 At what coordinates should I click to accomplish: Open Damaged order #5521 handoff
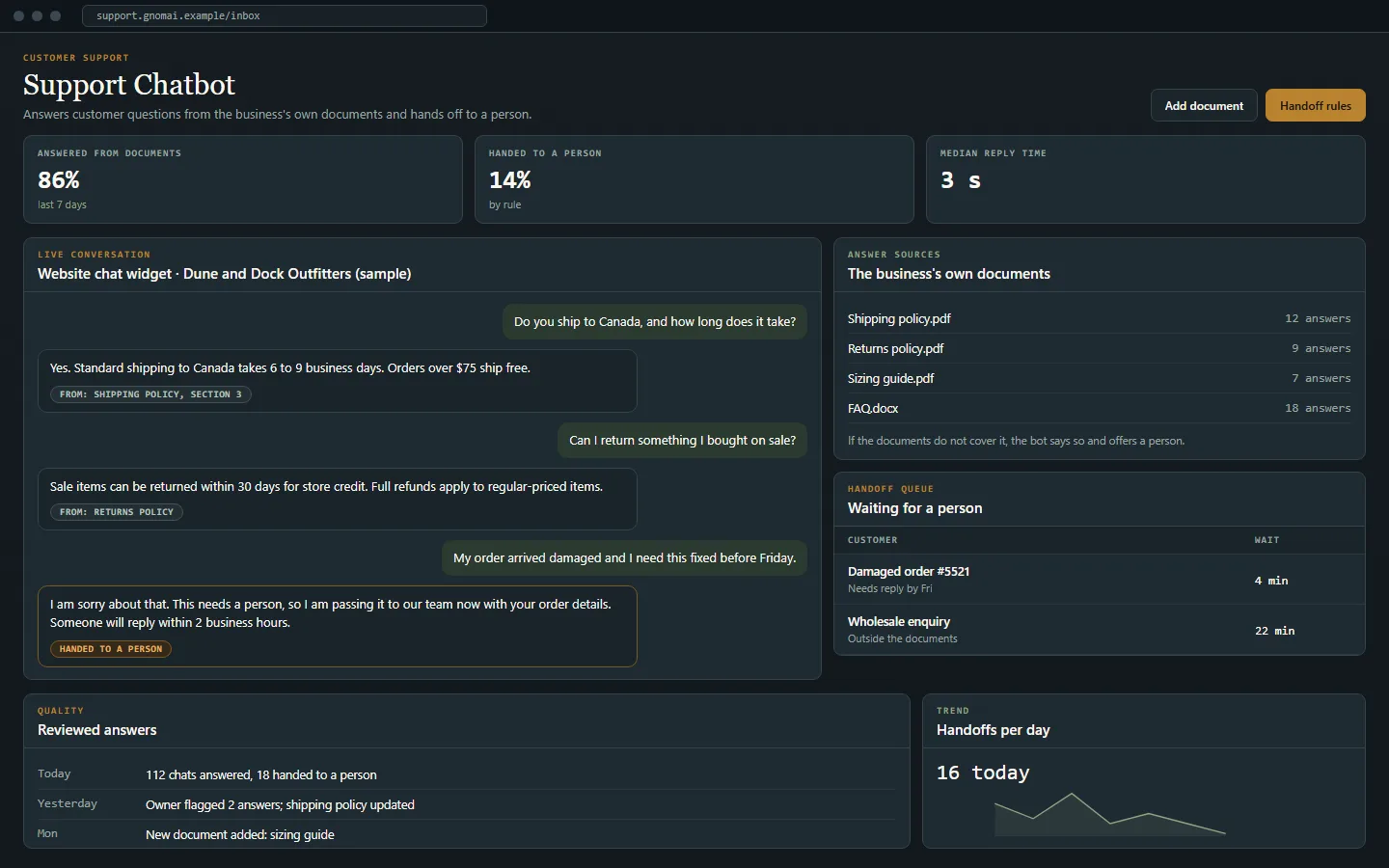pyautogui.click(x=1100, y=580)
